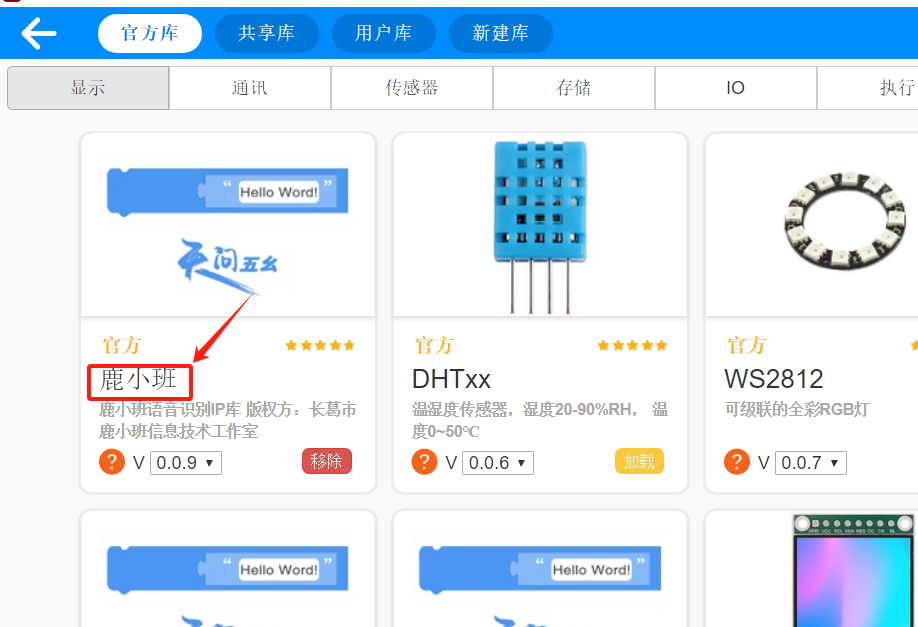Open 鹿小班 version 0.0.9 dropdown
The height and width of the screenshot is (627, 918).
[186, 463]
